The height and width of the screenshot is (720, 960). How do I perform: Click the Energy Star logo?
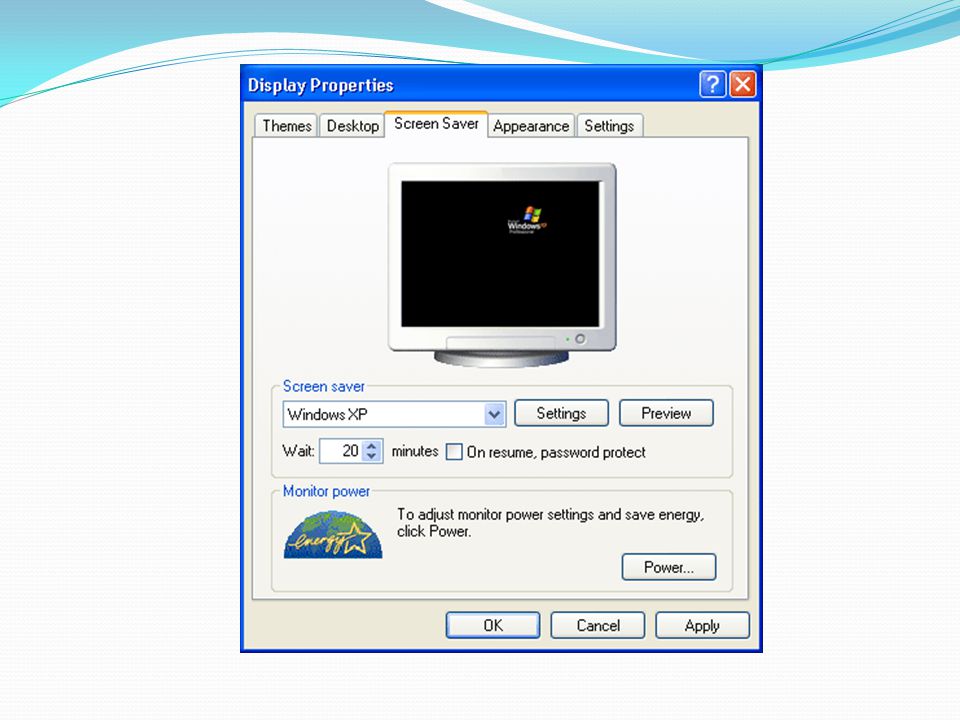(333, 535)
